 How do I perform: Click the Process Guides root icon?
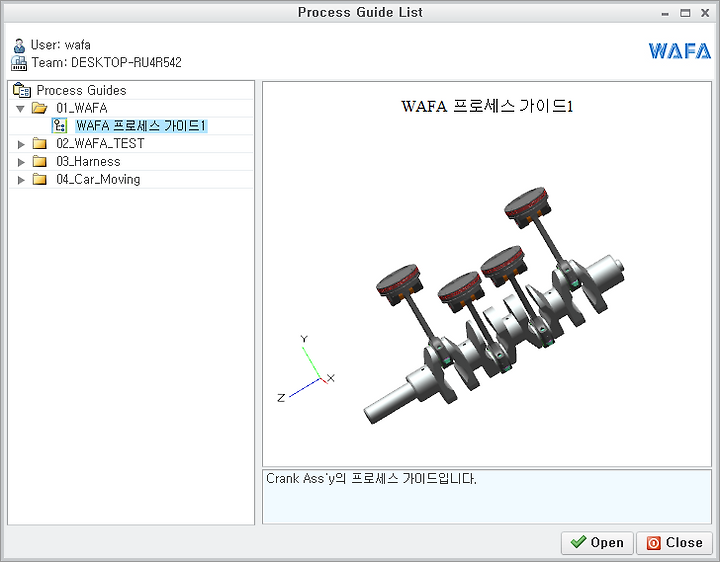coord(22,90)
